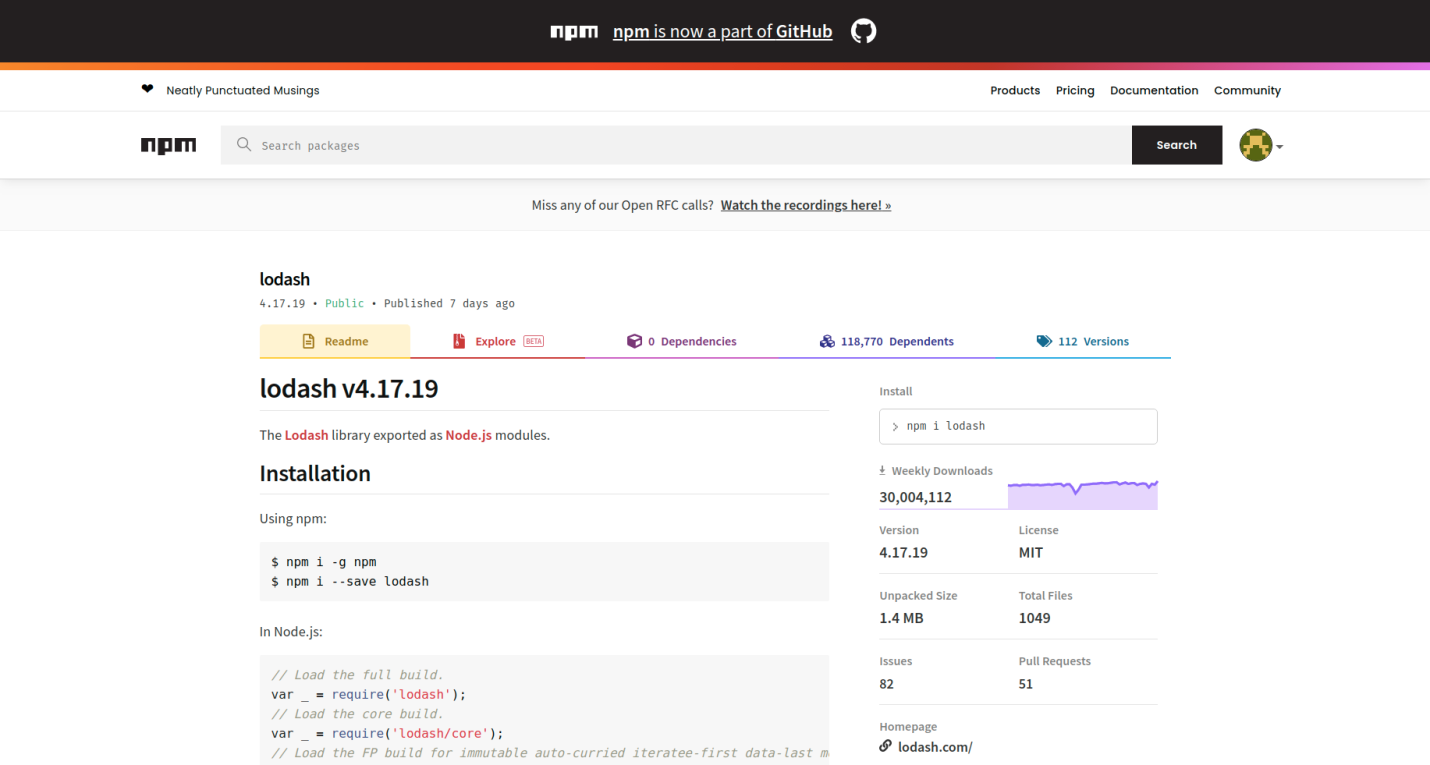Click the black Search button
Image resolution: width=1430 pixels, height=765 pixels.
(1177, 145)
